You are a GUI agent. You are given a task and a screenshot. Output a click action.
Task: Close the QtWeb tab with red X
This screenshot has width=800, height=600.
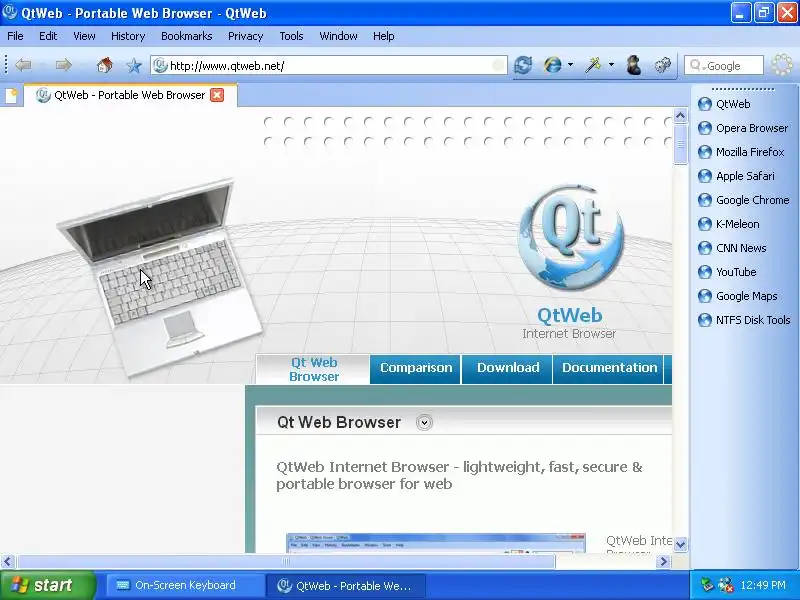(x=217, y=95)
